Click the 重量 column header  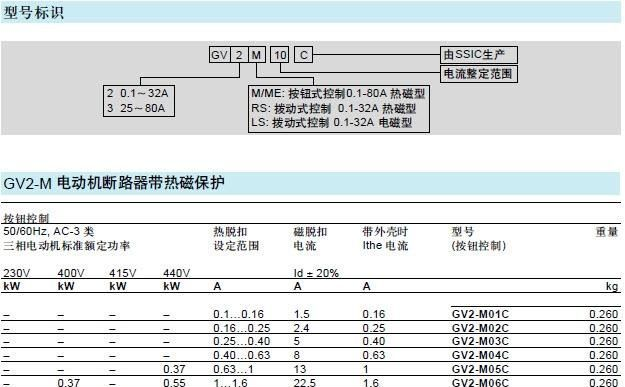[x=607, y=232]
